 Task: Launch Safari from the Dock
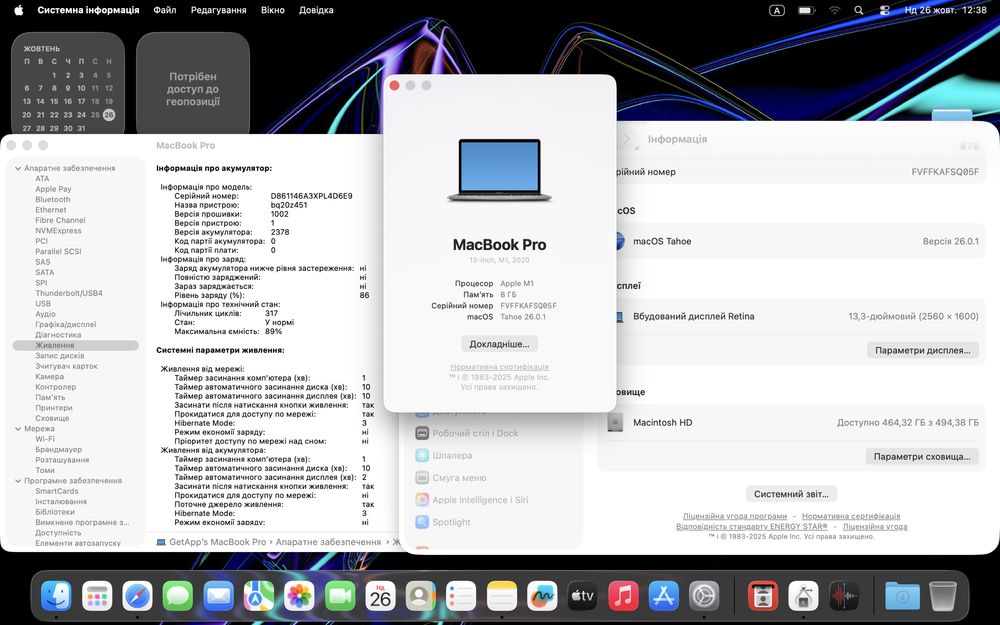coord(137,596)
